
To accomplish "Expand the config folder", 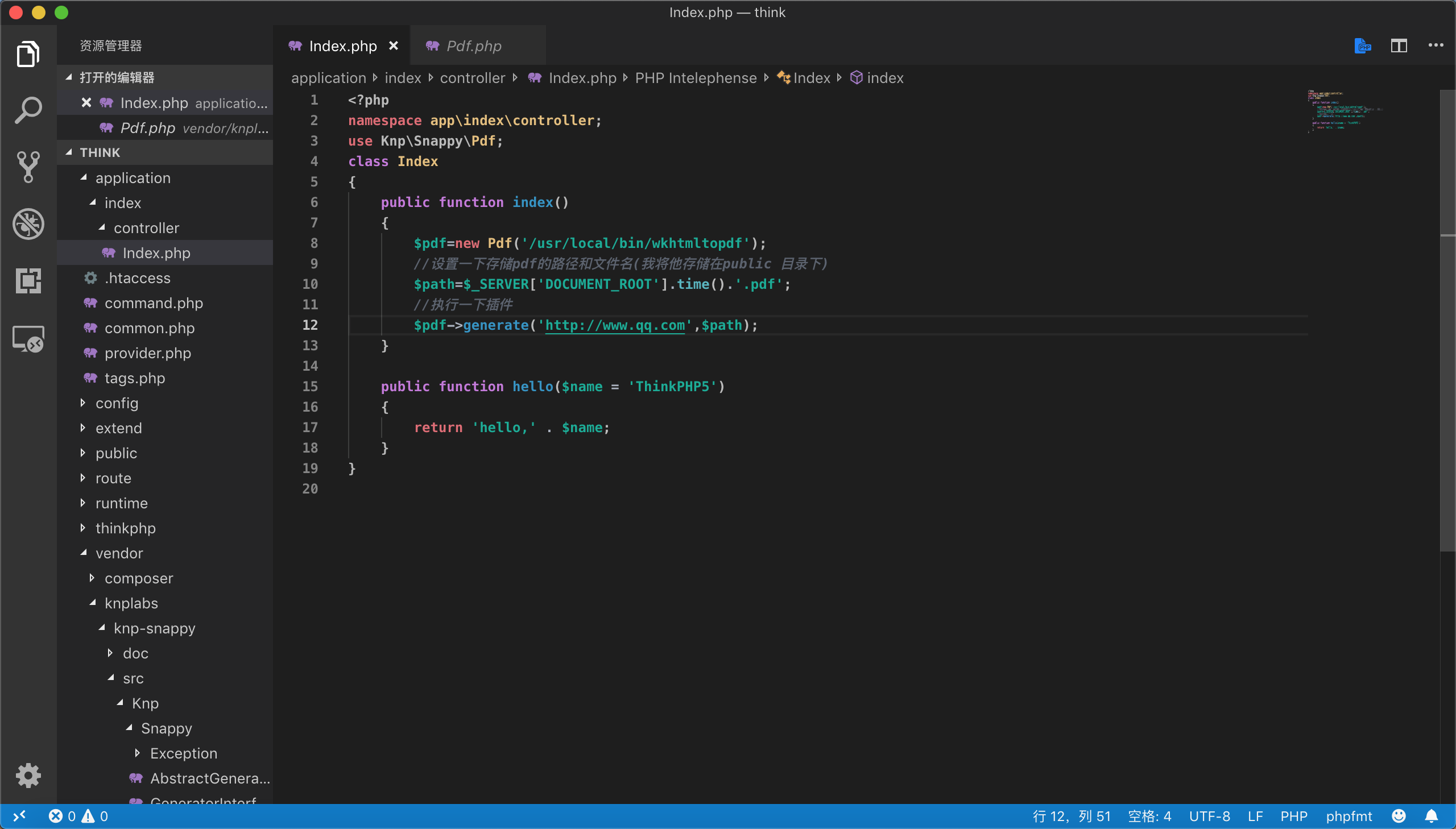I will coord(117,403).
